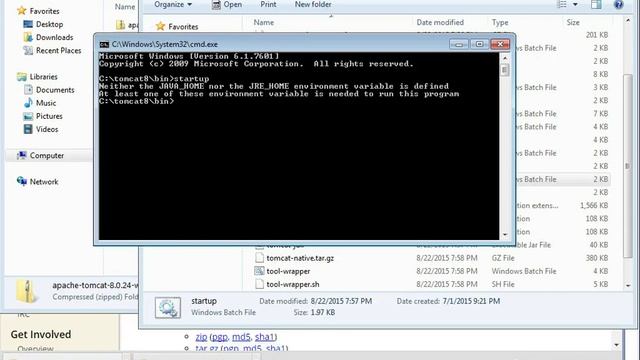Screen dimensions: 640x360
Task: Click the Explorer file list scrollbar thumb
Action: click(x=628, y=166)
